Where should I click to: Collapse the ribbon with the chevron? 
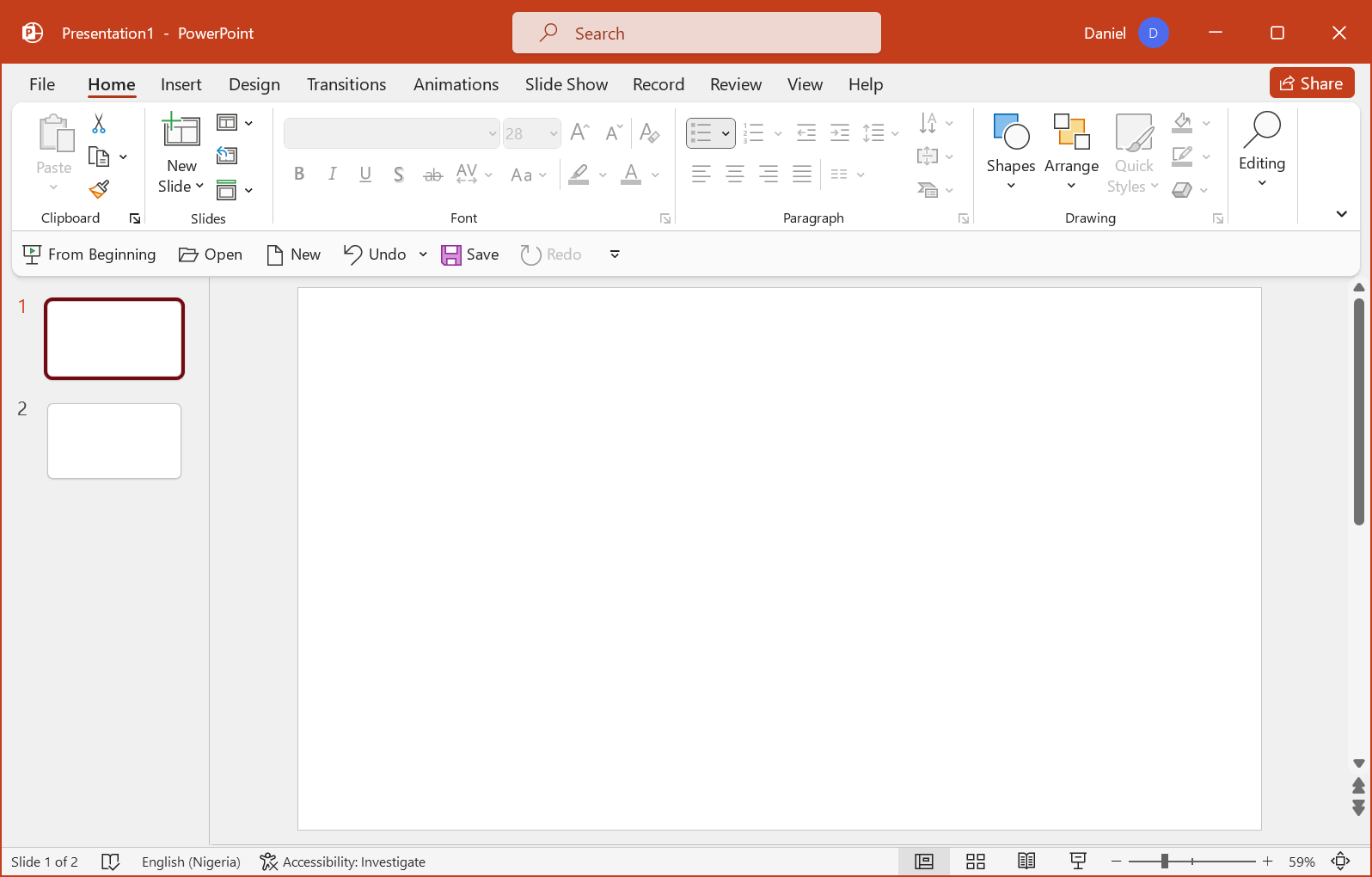[x=1341, y=214]
